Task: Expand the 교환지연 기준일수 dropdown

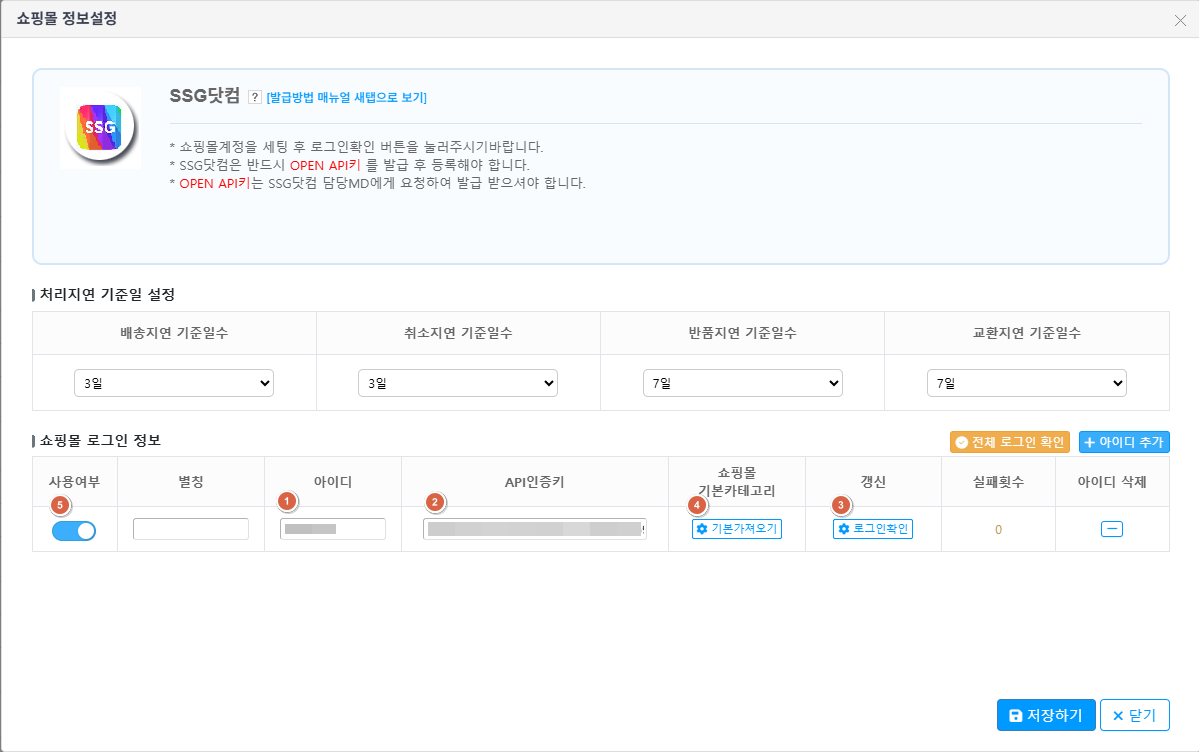Action: tap(1027, 383)
